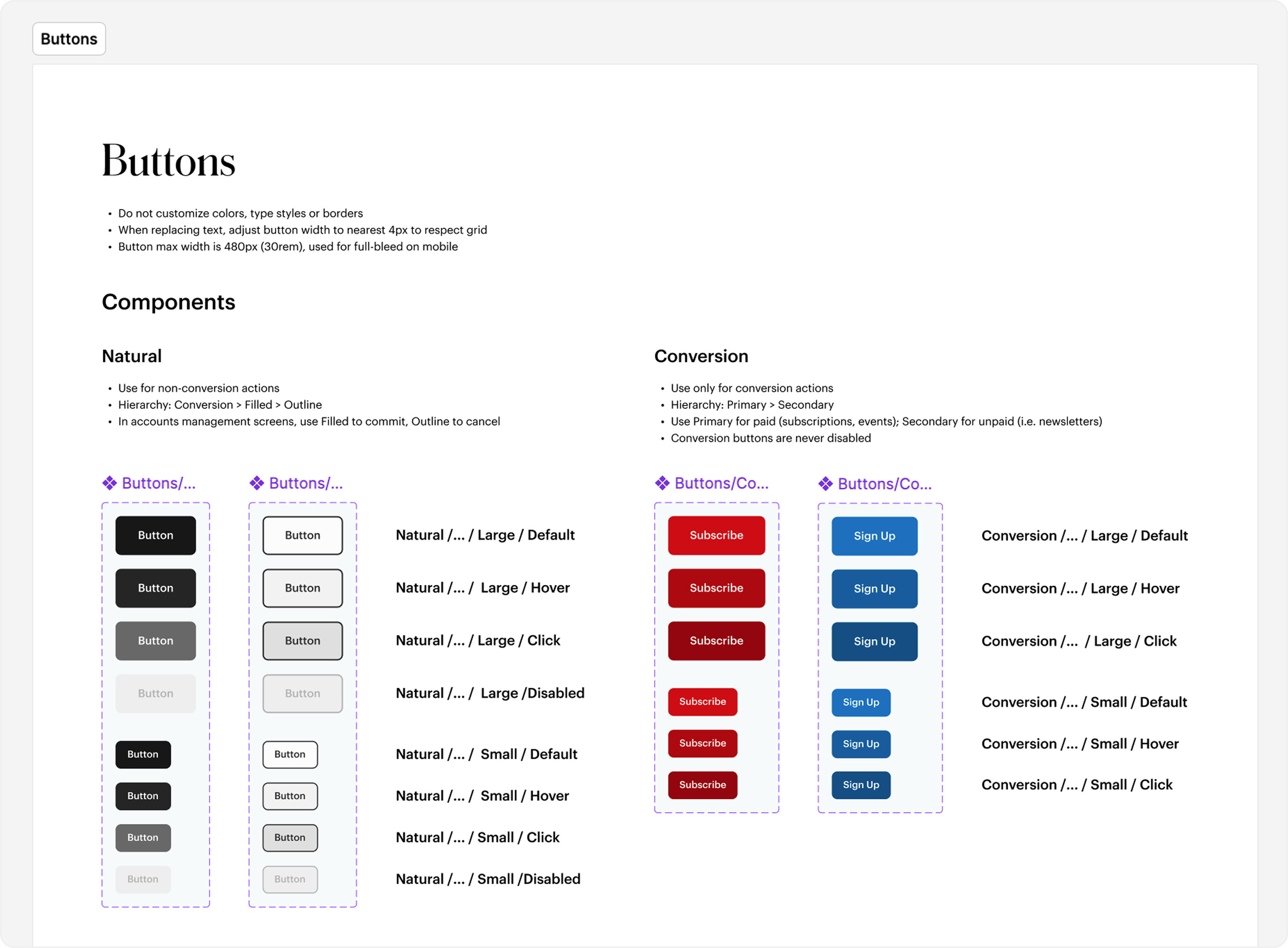Select the large serif Buttons page title
The image size is (1288, 948).
click(x=169, y=161)
